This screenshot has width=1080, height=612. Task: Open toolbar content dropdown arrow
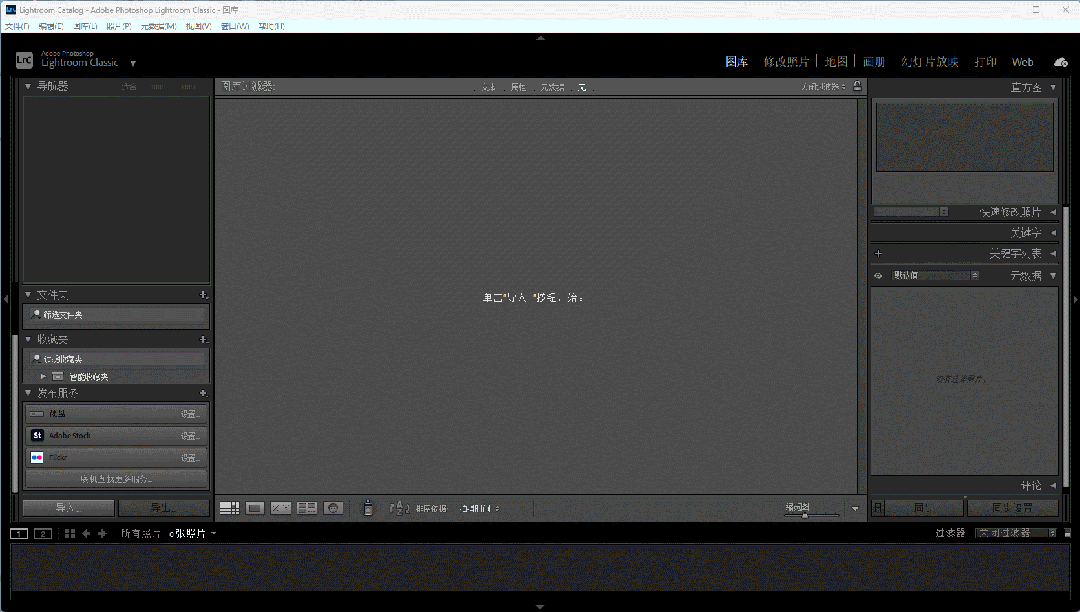(855, 509)
